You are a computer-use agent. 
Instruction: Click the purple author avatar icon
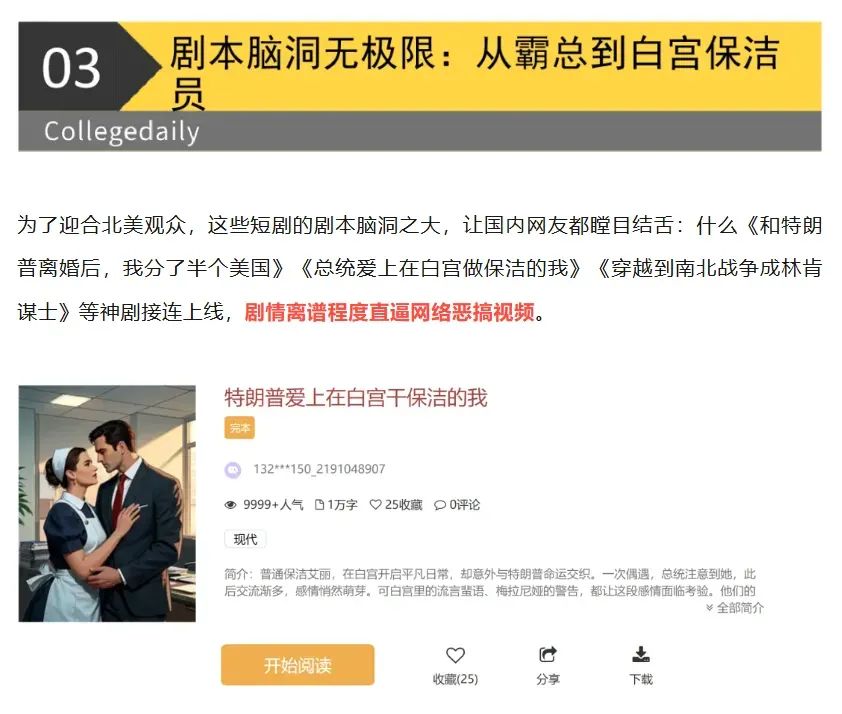tap(233, 470)
